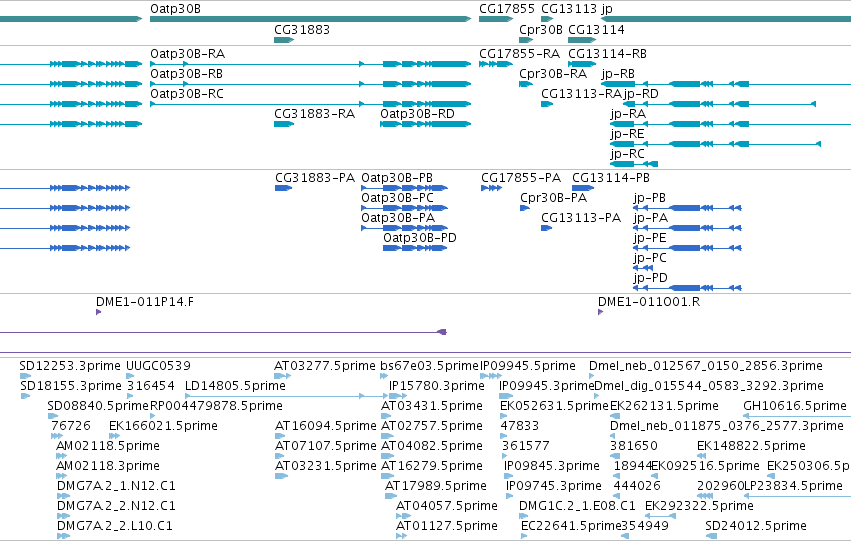Viewport: 851px width, 541px height.
Task: Open the Oatp30B-RA transcript label
Action: pos(188,54)
